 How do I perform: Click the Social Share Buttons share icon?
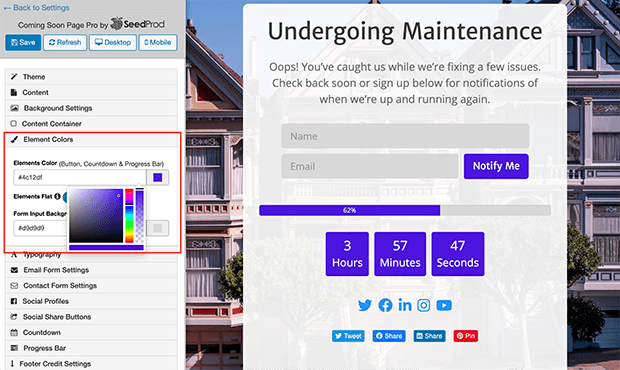(14, 317)
